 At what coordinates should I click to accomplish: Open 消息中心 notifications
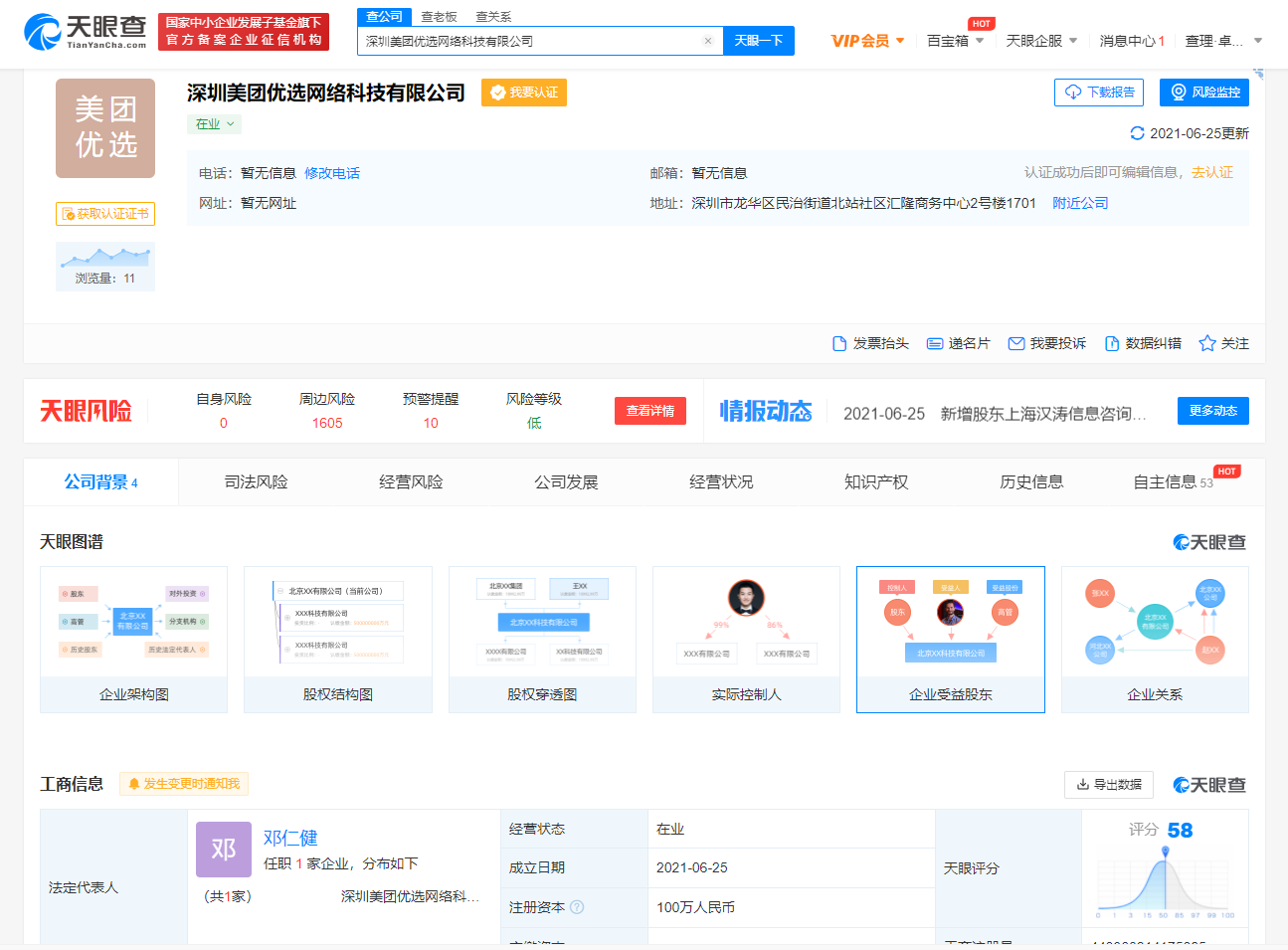click(1132, 41)
